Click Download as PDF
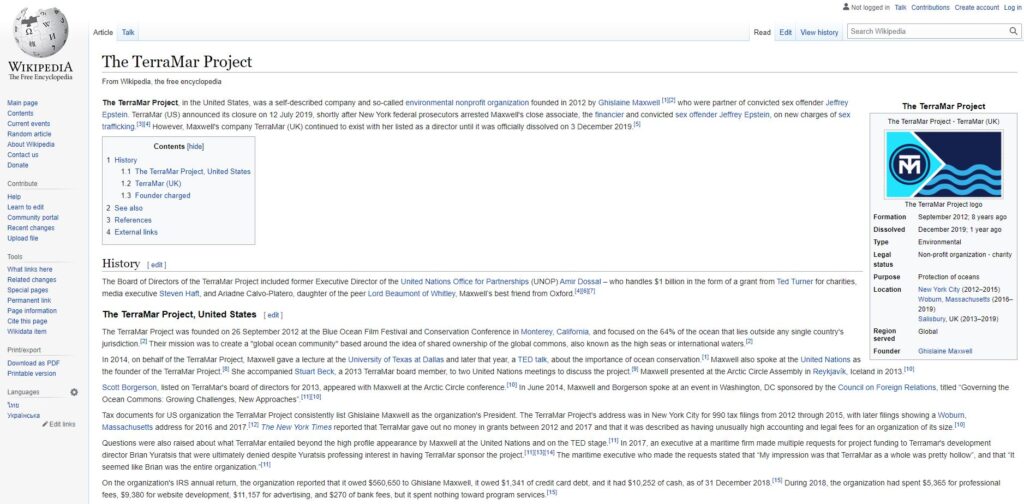Screen dimensions: 1024x504 coord(33,363)
